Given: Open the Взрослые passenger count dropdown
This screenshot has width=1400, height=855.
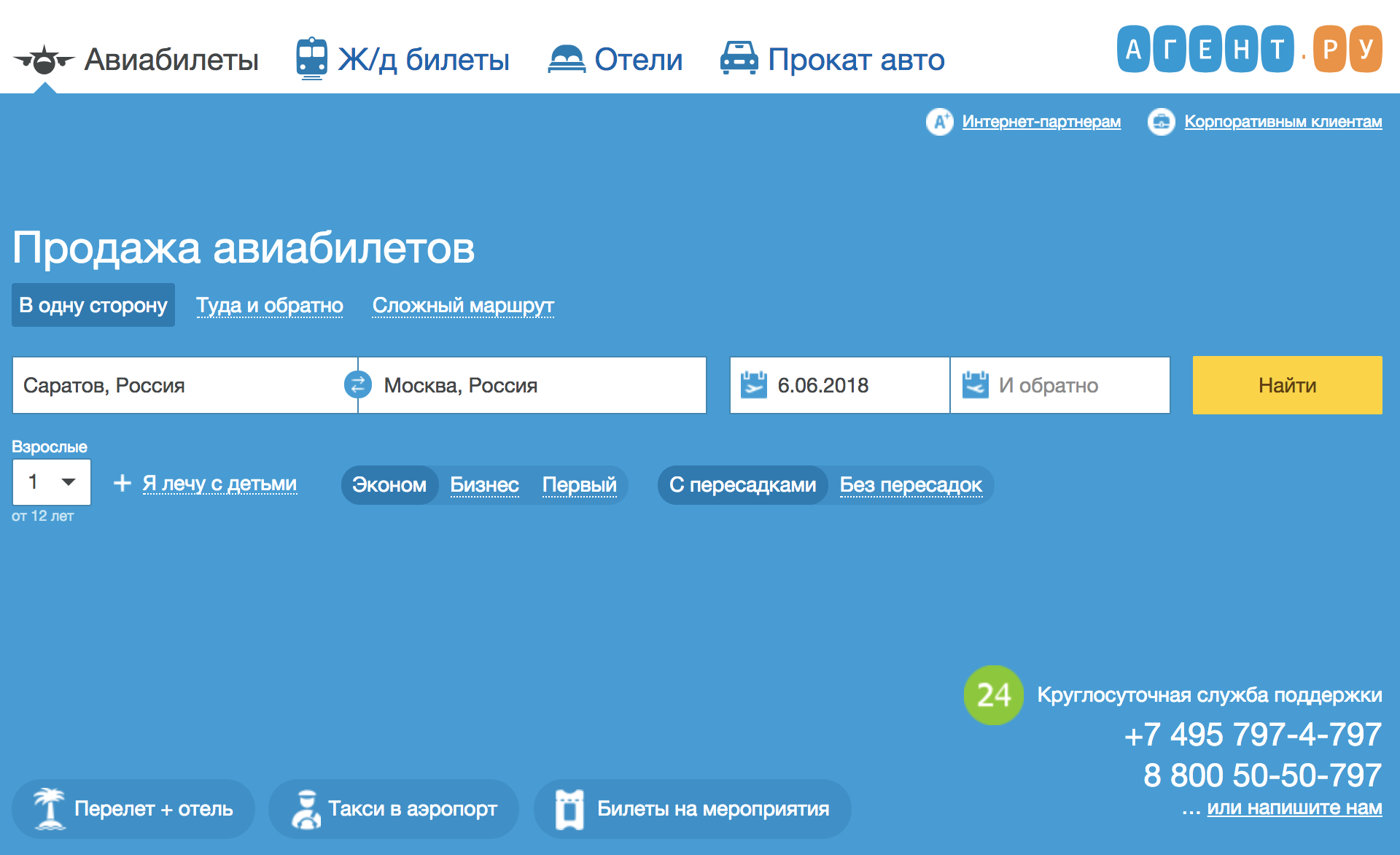Looking at the screenshot, I should 52,481.
